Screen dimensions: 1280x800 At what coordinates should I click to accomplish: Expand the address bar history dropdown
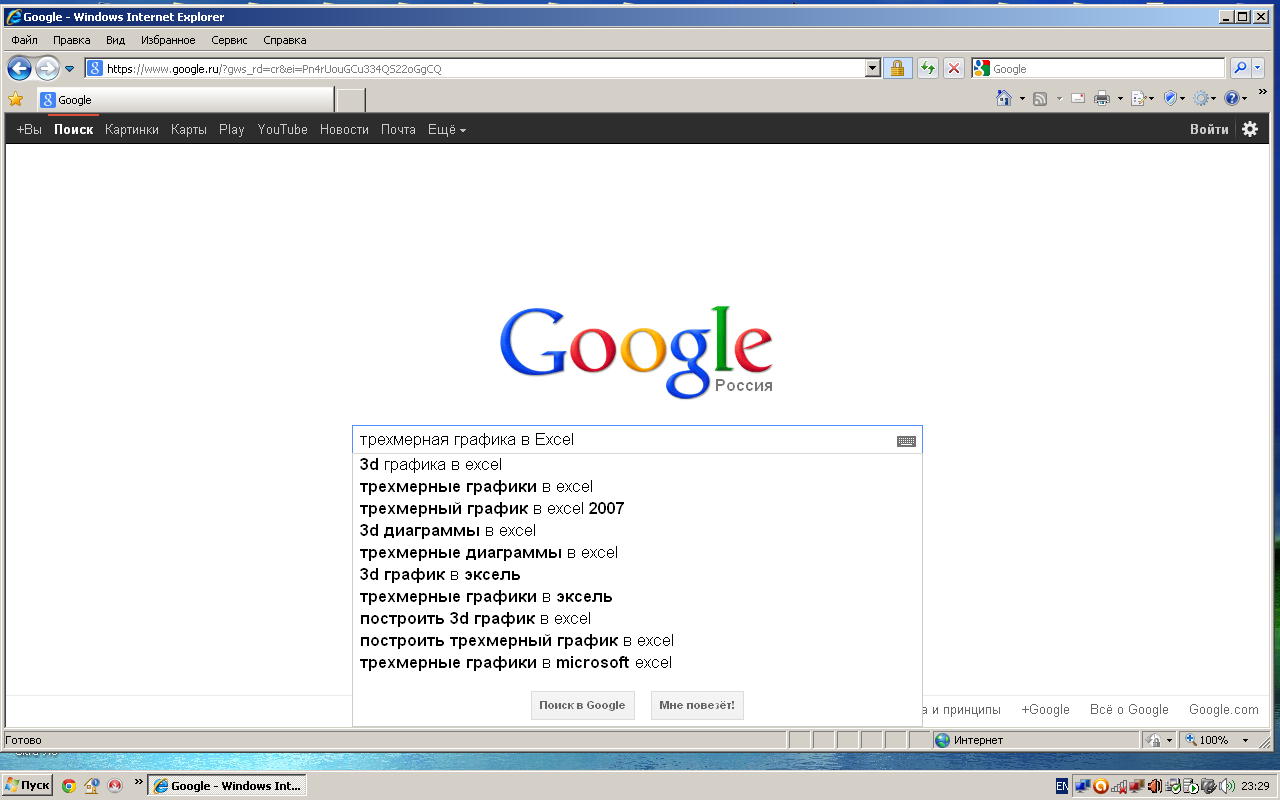coord(873,68)
